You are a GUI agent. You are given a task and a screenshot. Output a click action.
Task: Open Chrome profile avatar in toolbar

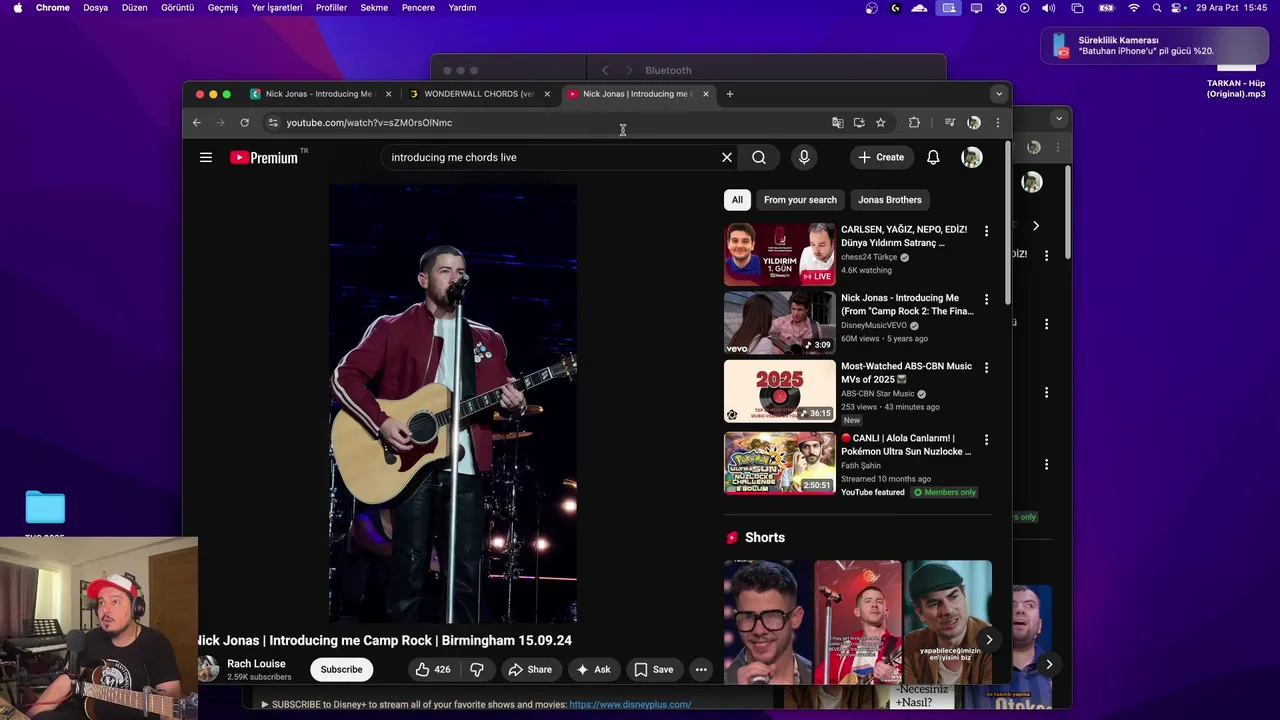974,122
